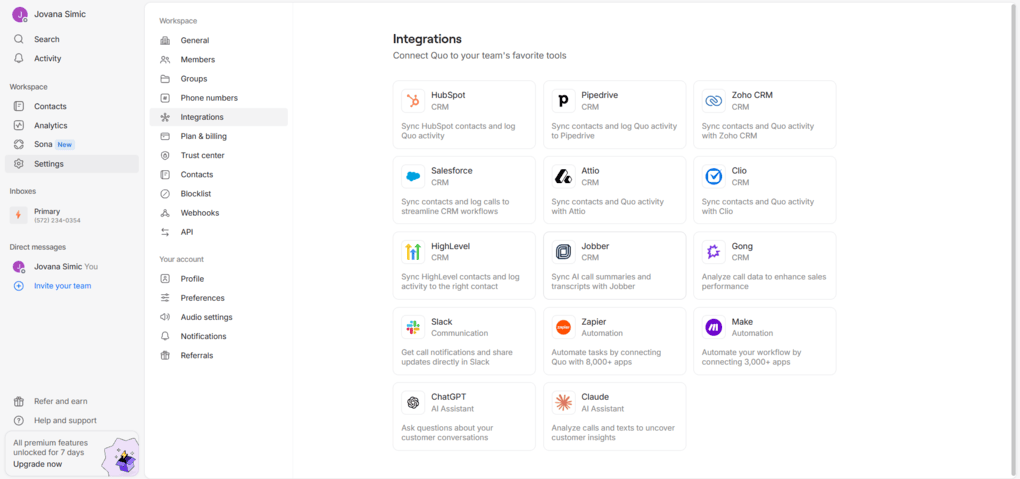Open the Primary inbox
1020x479 pixels.
(x=72, y=215)
